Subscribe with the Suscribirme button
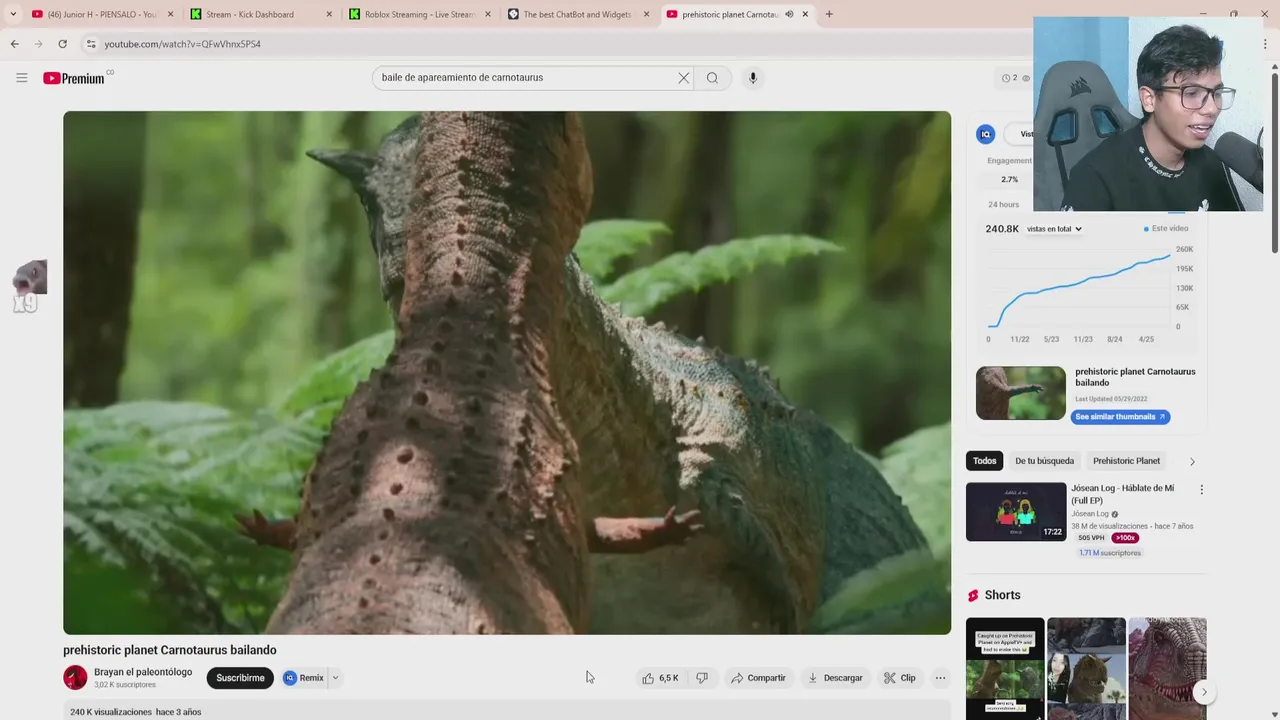The image size is (1280, 720). point(240,678)
